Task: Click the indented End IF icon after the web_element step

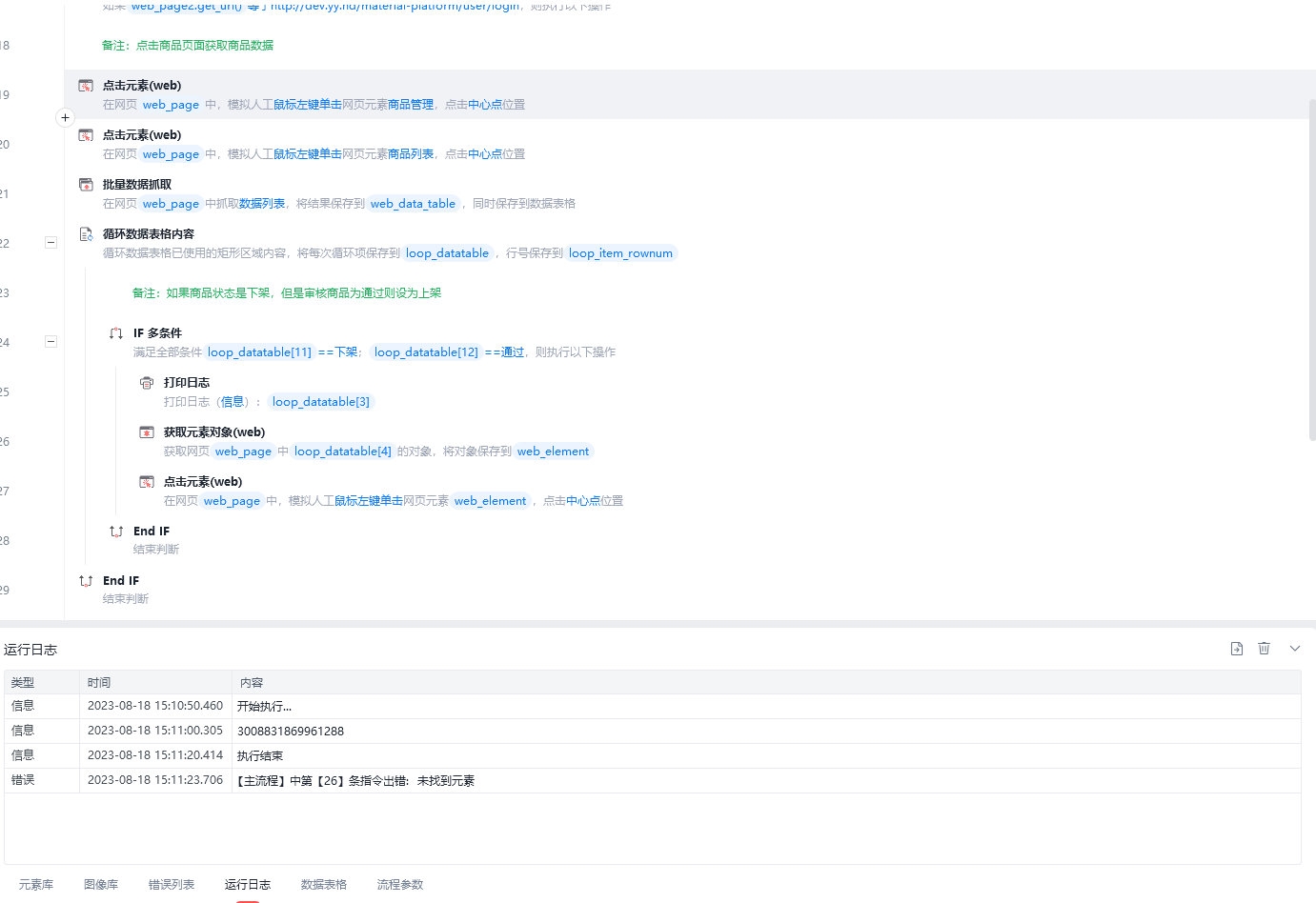Action: (116, 532)
